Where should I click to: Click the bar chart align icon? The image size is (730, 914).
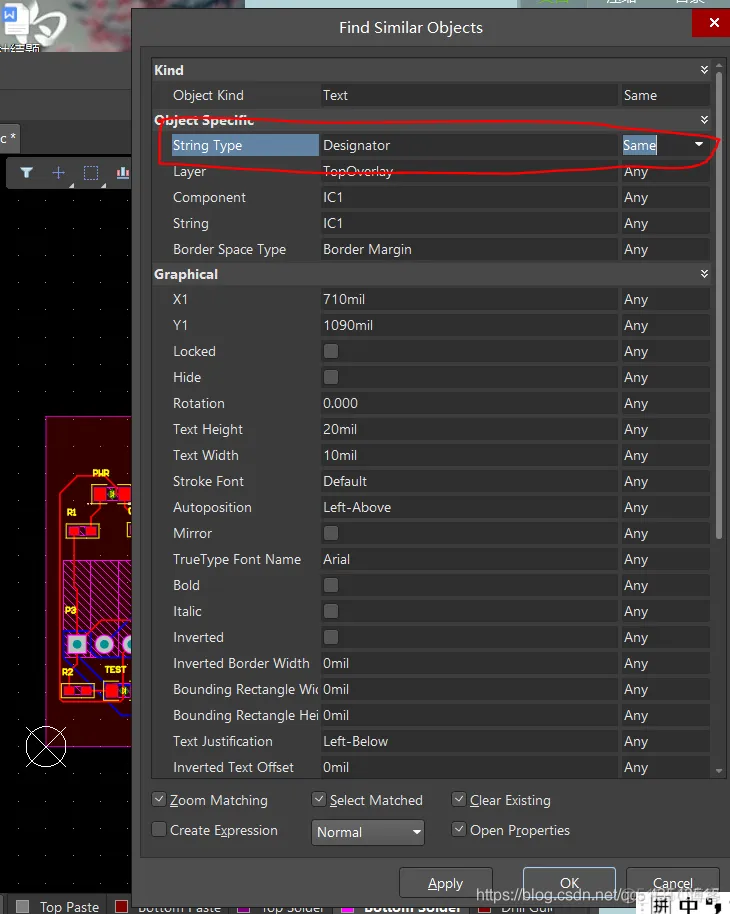click(x=122, y=173)
